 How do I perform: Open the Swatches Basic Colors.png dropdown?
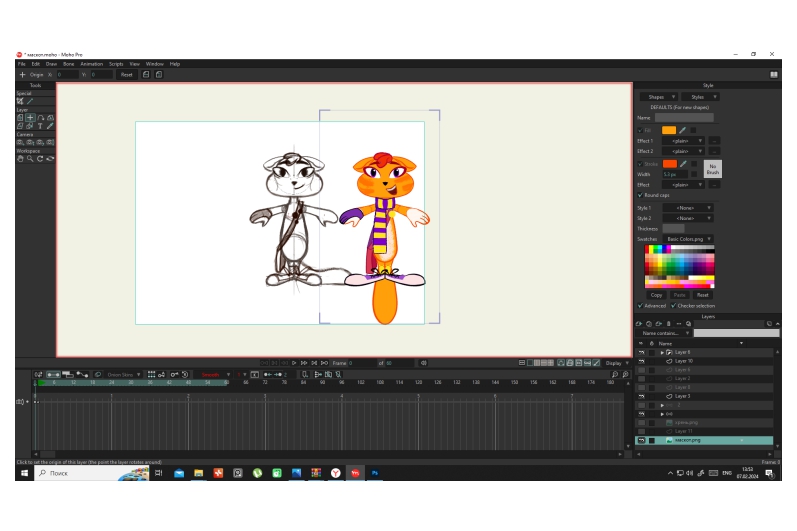[x=688, y=239]
